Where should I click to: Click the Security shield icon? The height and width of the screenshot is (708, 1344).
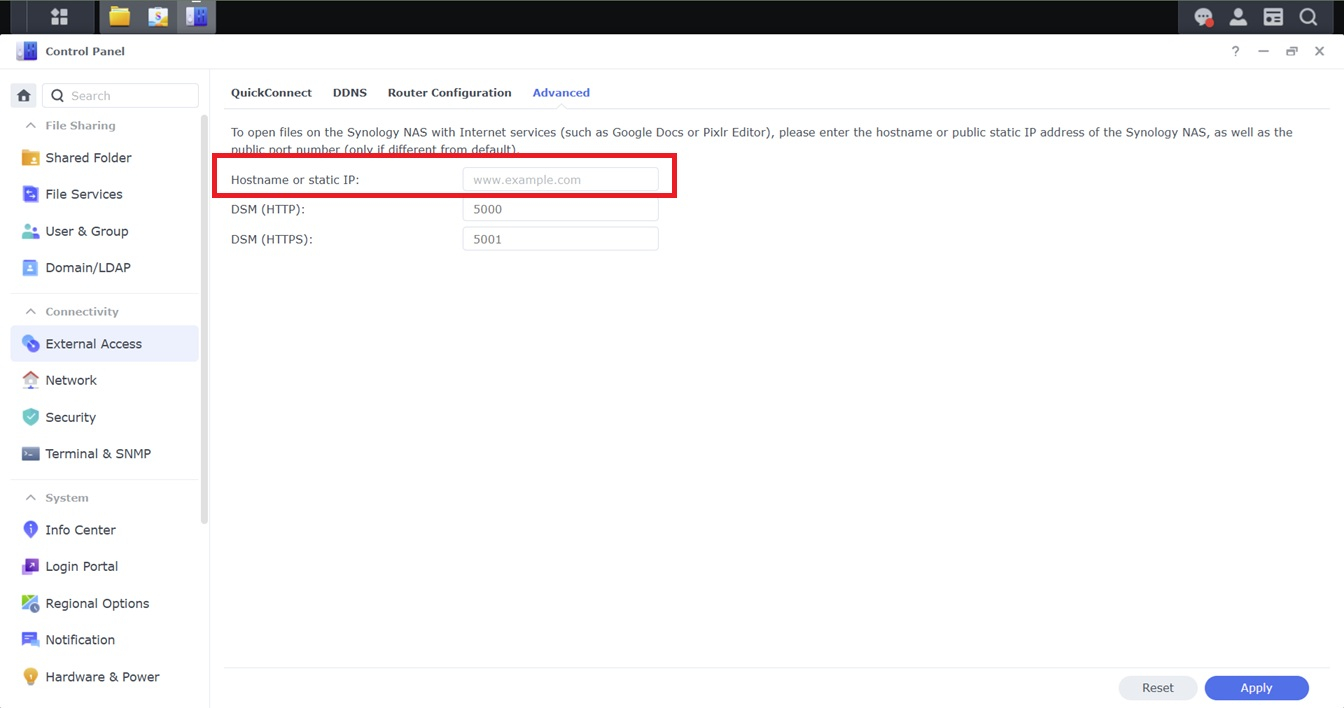(x=30, y=417)
